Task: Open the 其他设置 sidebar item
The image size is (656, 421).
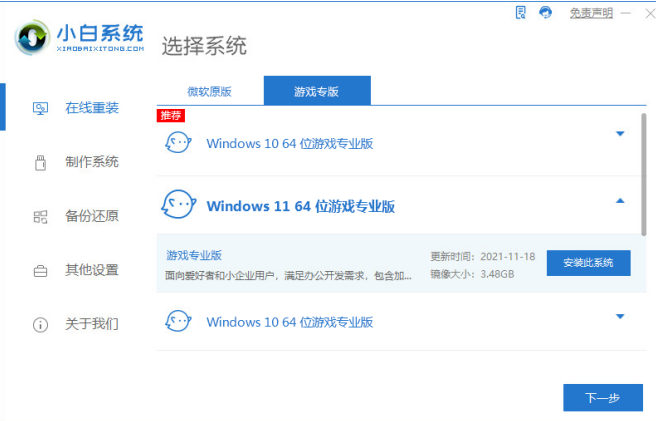Action: point(92,270)
